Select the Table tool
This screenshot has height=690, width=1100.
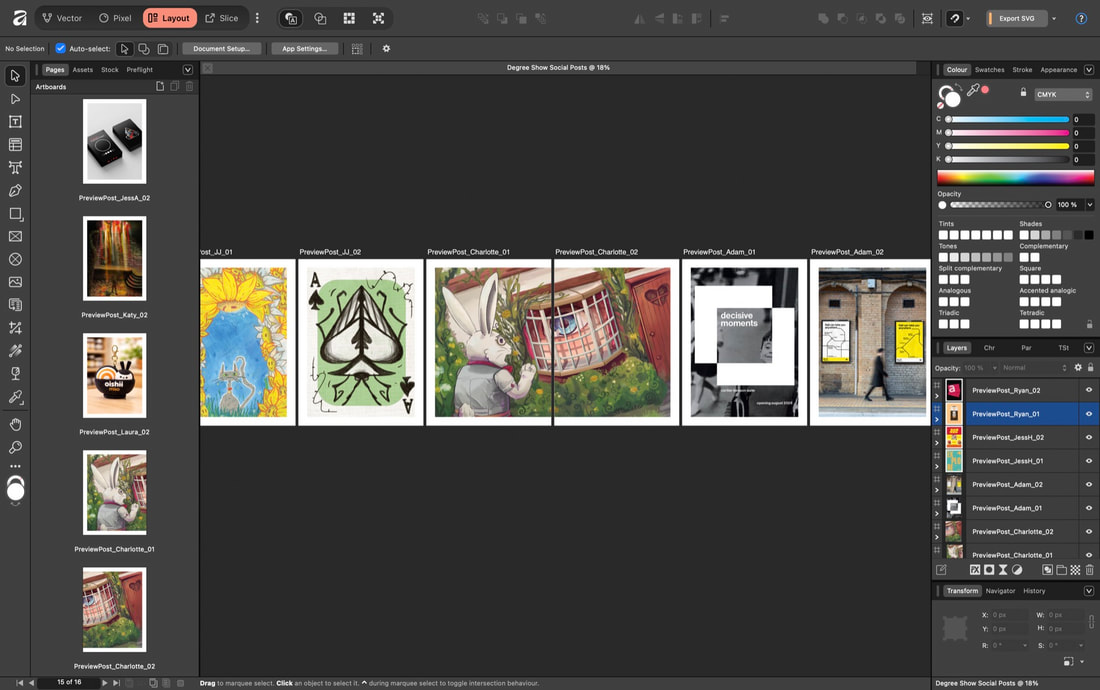click(x=15, y=144)
